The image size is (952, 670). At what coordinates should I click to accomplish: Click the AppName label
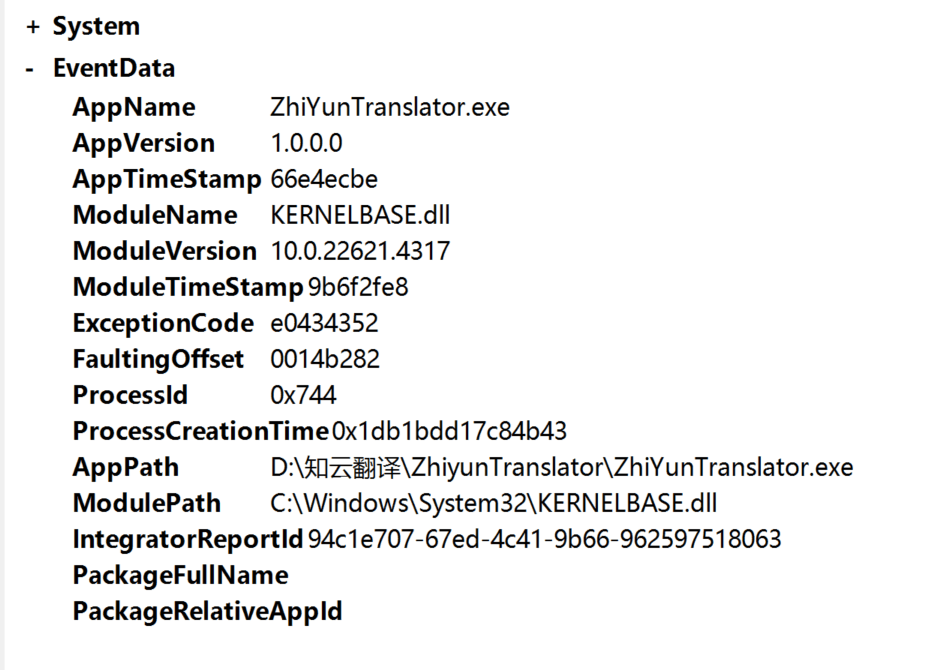point(134,107)
